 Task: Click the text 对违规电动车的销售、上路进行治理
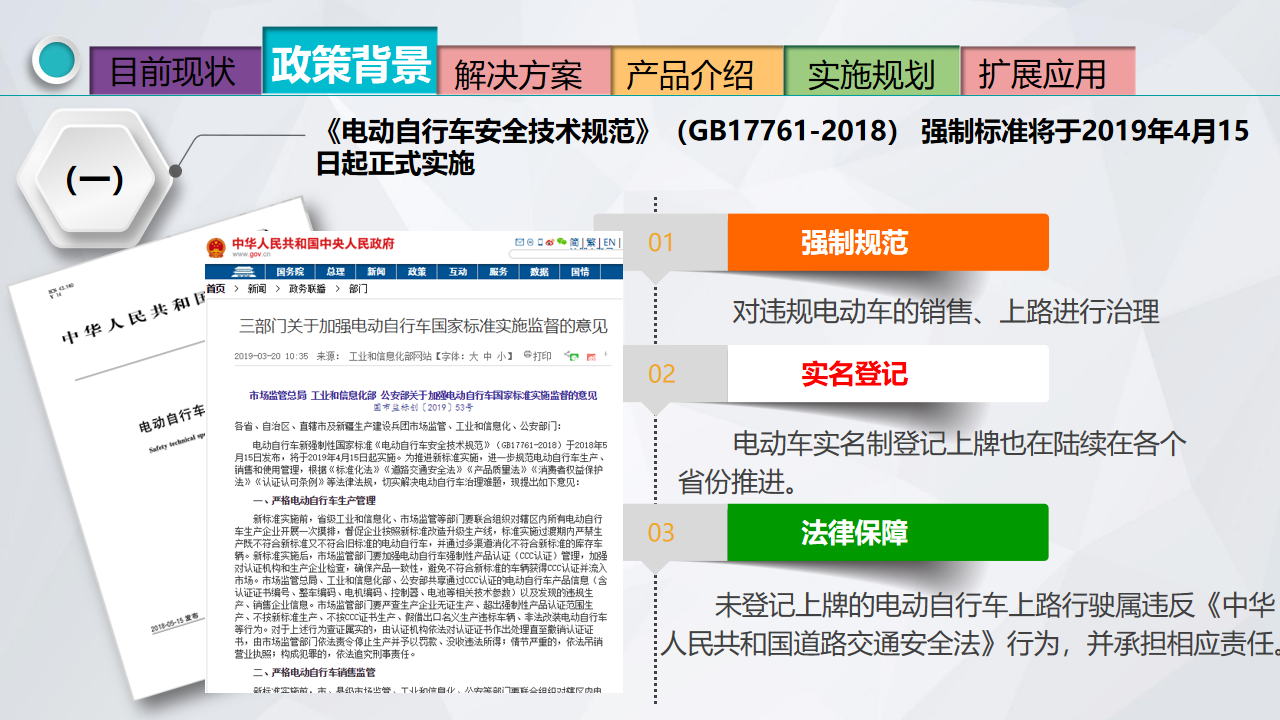pos(946,311)
